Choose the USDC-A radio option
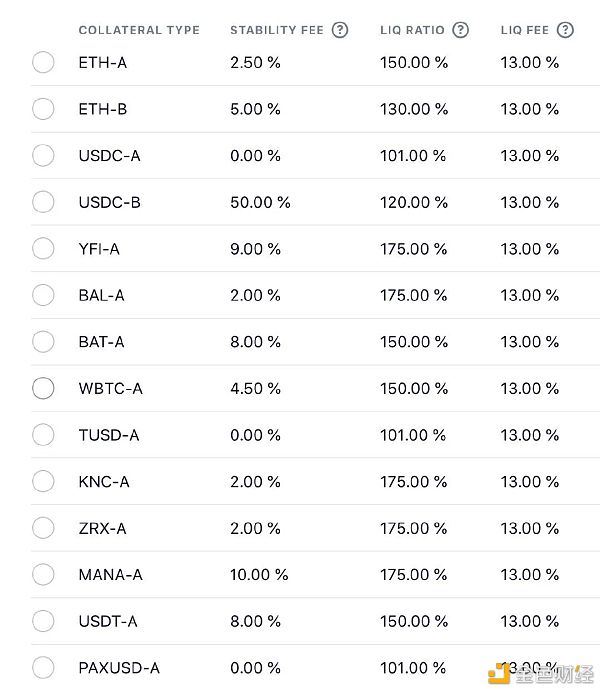The image size is (600, 690). [43, 155]
